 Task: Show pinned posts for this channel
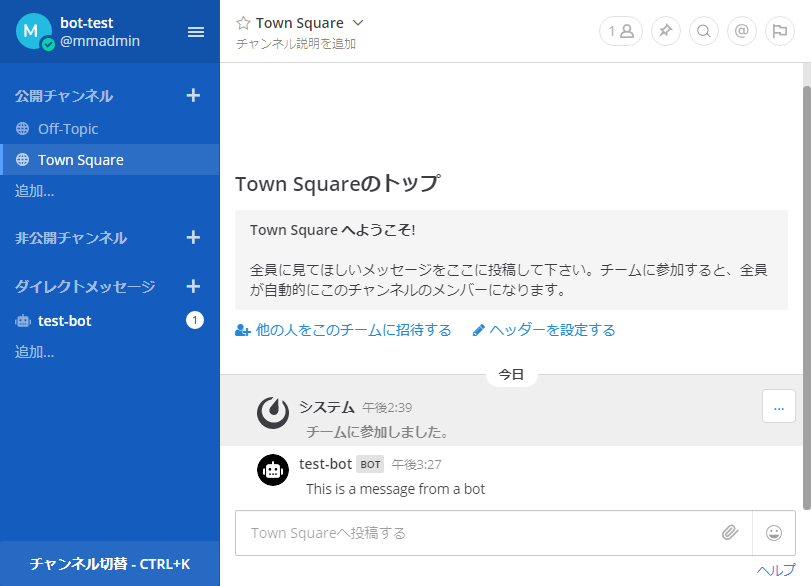(x=665, y=31)
